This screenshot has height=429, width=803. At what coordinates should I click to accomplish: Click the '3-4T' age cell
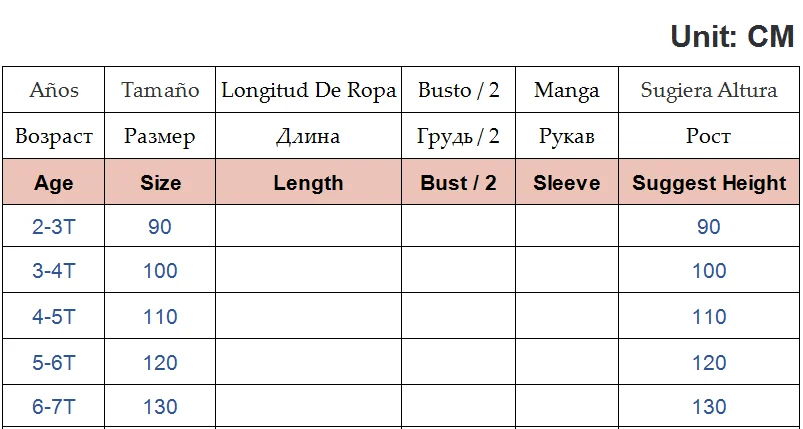click(x=54, y=271)
